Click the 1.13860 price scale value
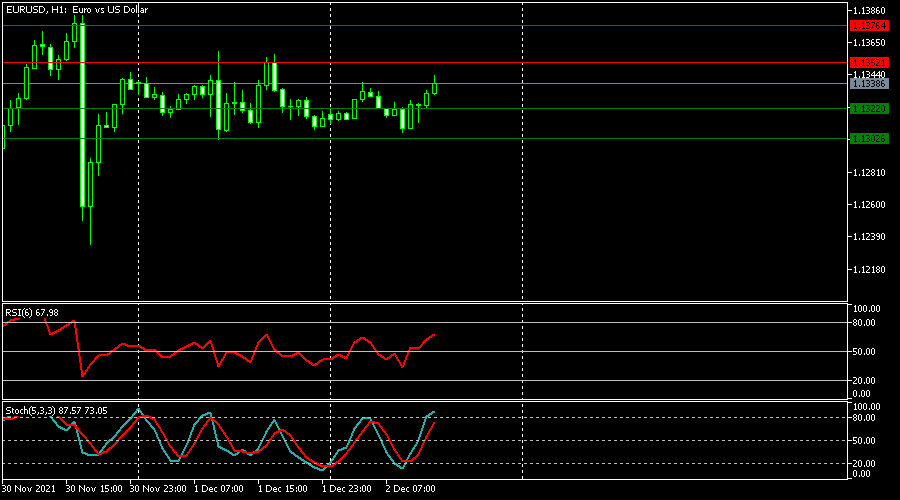900x500 pixels. pos(869,11)
